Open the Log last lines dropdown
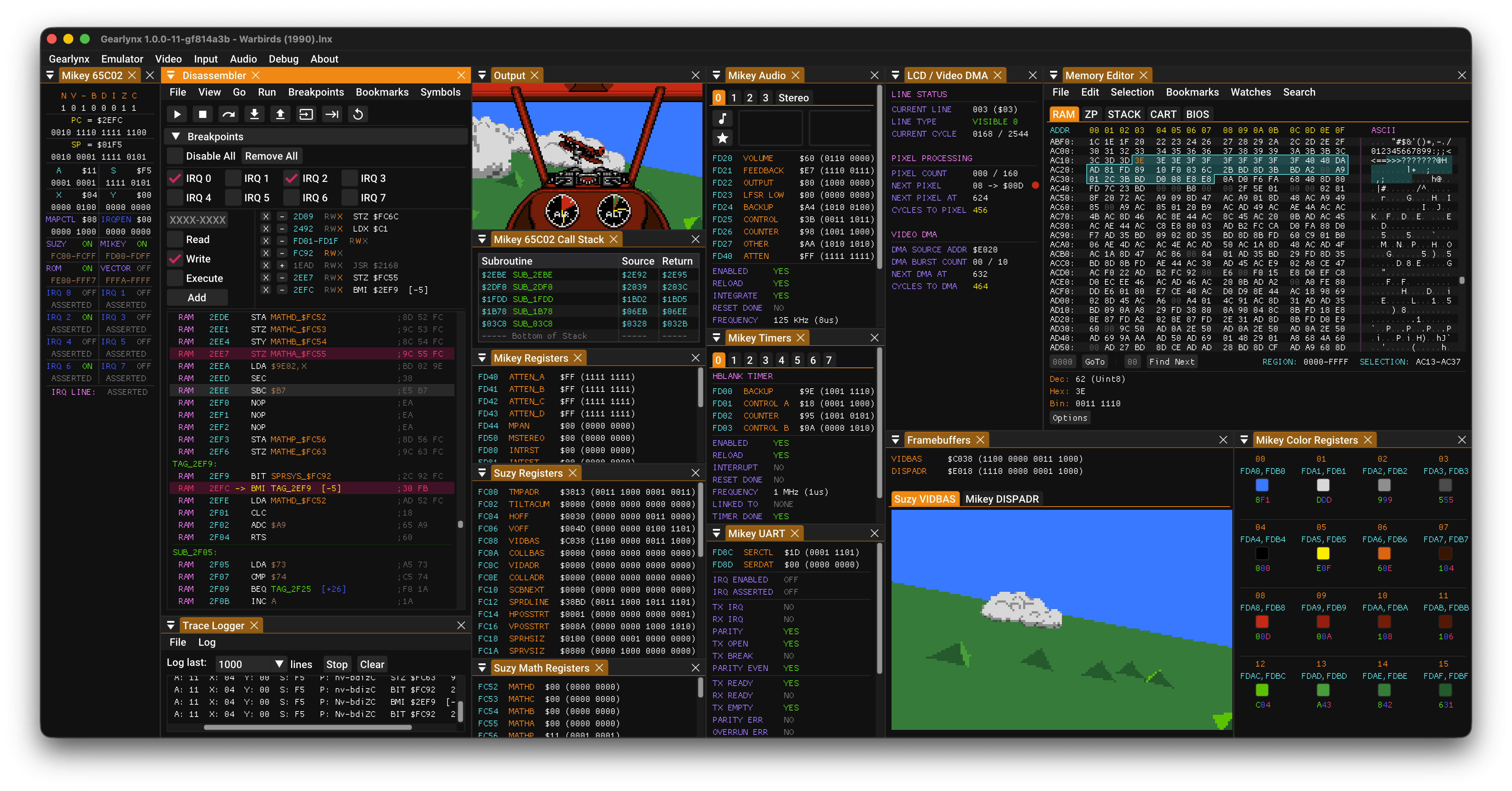 279,664
